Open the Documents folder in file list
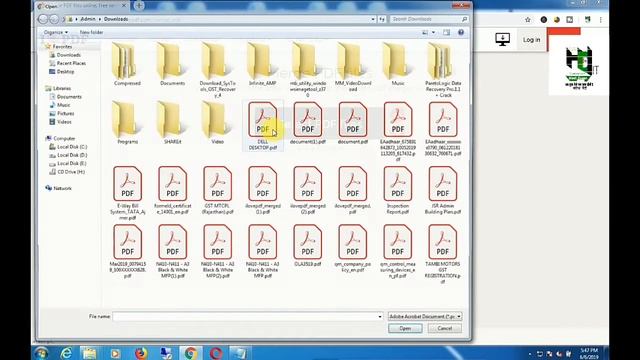Screen dimensions: 640x360 [172, 65]
